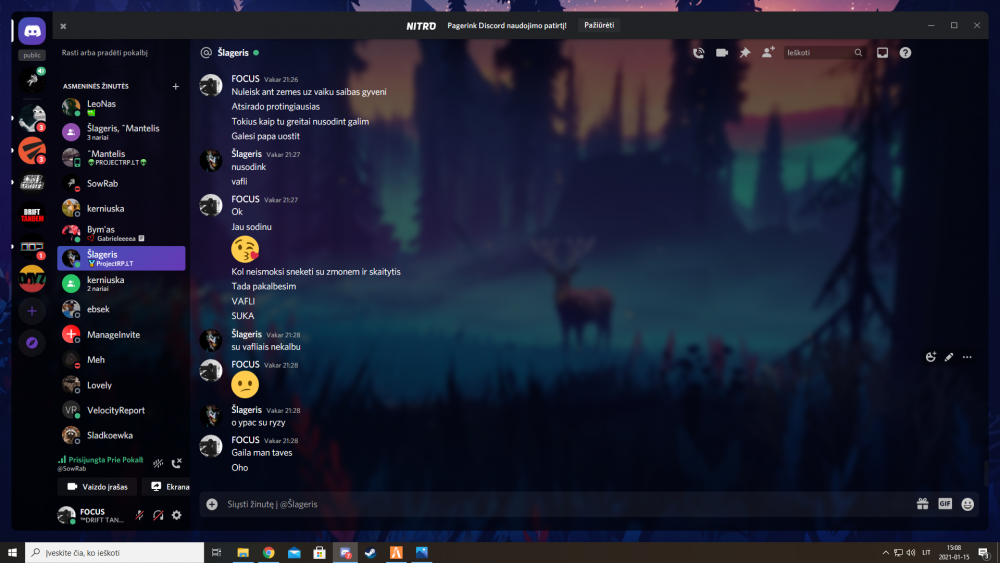This screenshot has height=563, width=1000.
Task: Open pinned messages
Action: coord(745,52)
